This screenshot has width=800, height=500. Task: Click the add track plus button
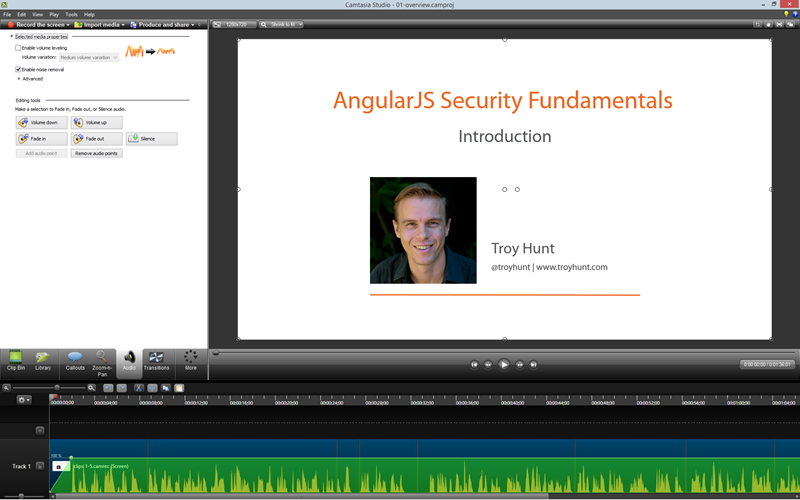[40, 431]
